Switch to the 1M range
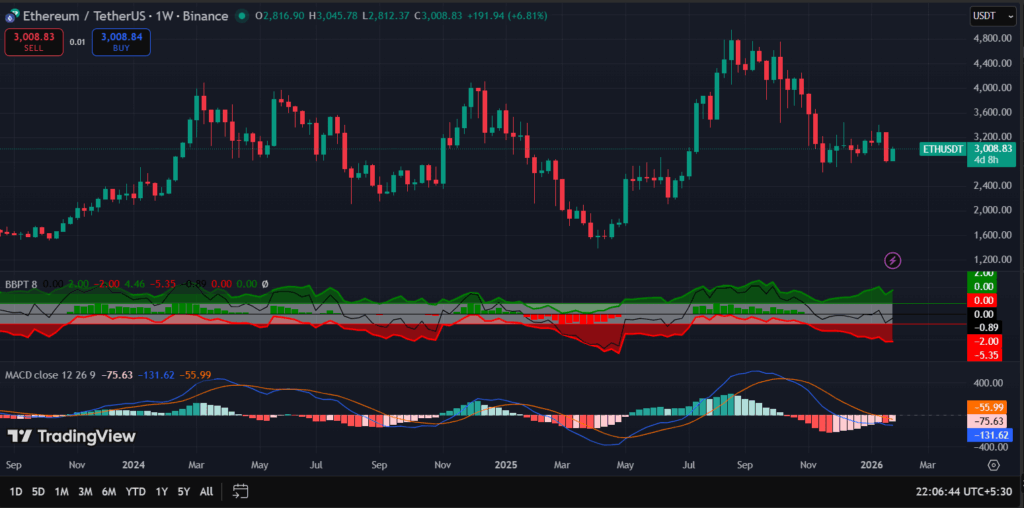Viewport: 1024px width, 508px height. (62, 491)
